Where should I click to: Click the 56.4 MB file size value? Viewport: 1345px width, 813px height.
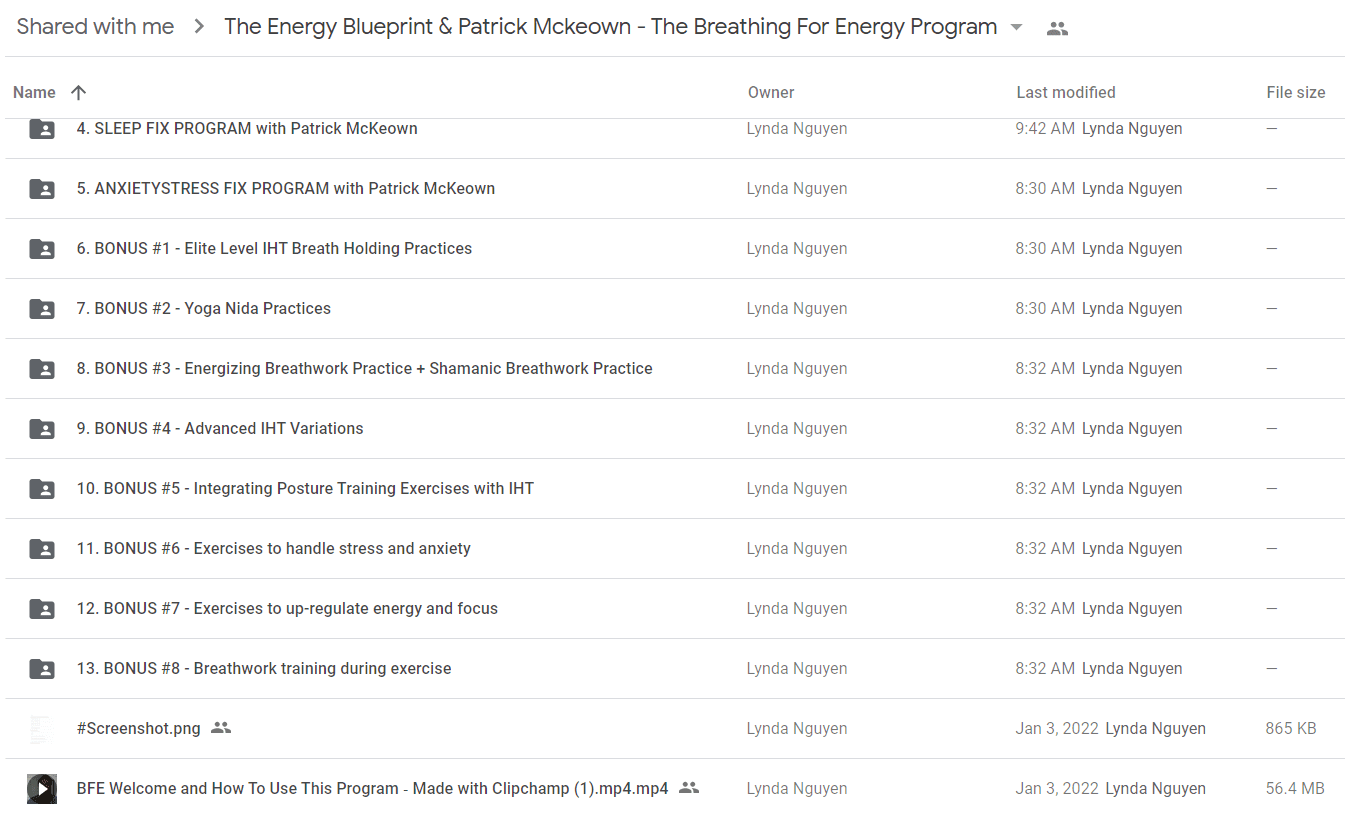point(1295,788)
